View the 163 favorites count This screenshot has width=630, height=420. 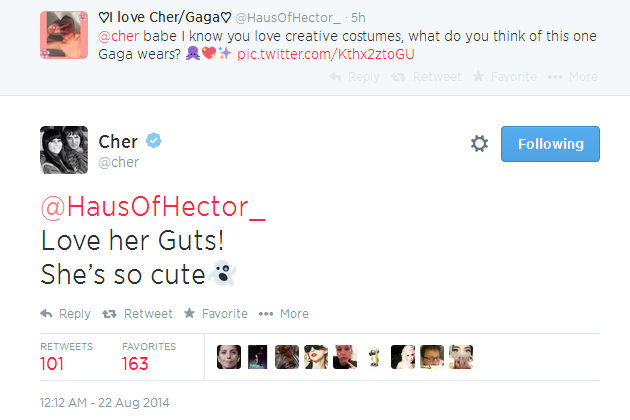pos(135,364)
